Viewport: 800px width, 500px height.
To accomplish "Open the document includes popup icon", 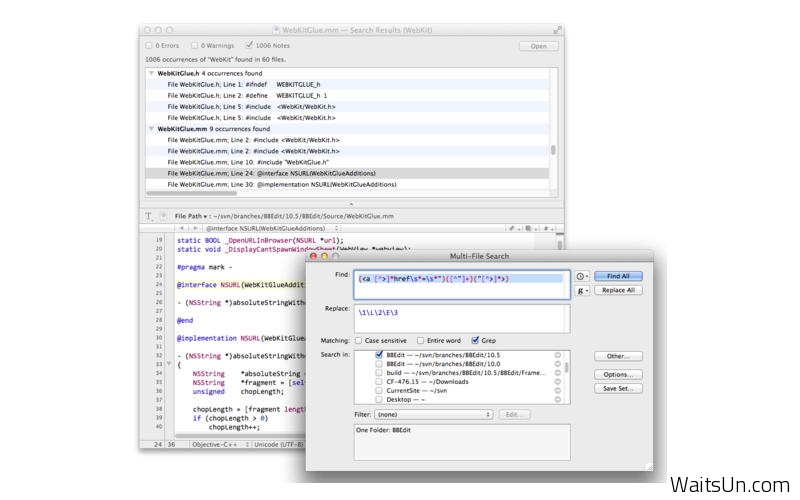I will click(x=530, y=228).
